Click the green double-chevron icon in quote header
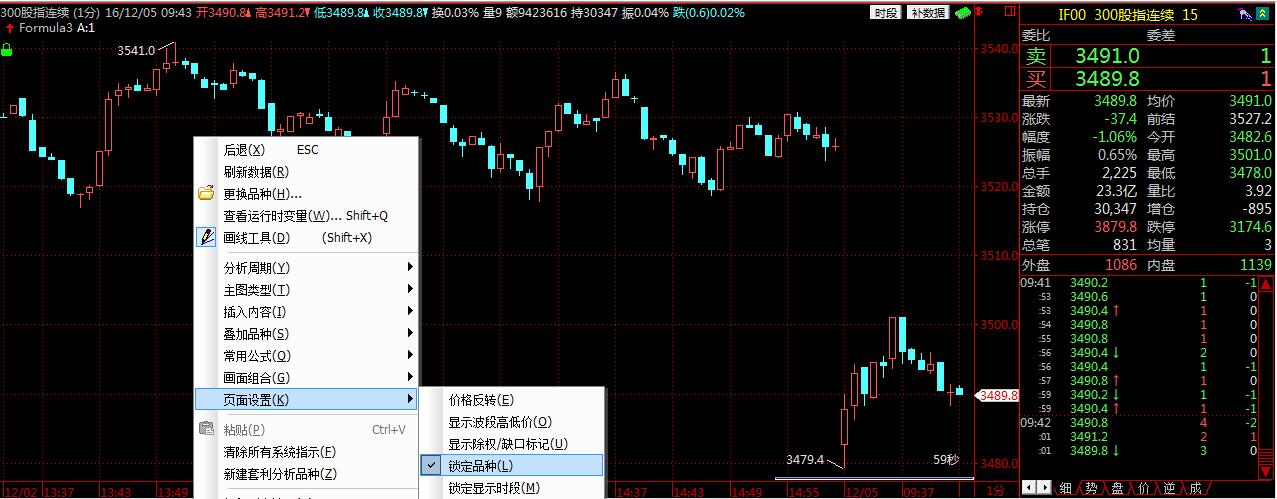Image resolution: width=1277 pixels, height=499 pixels. pos(1264,14)
